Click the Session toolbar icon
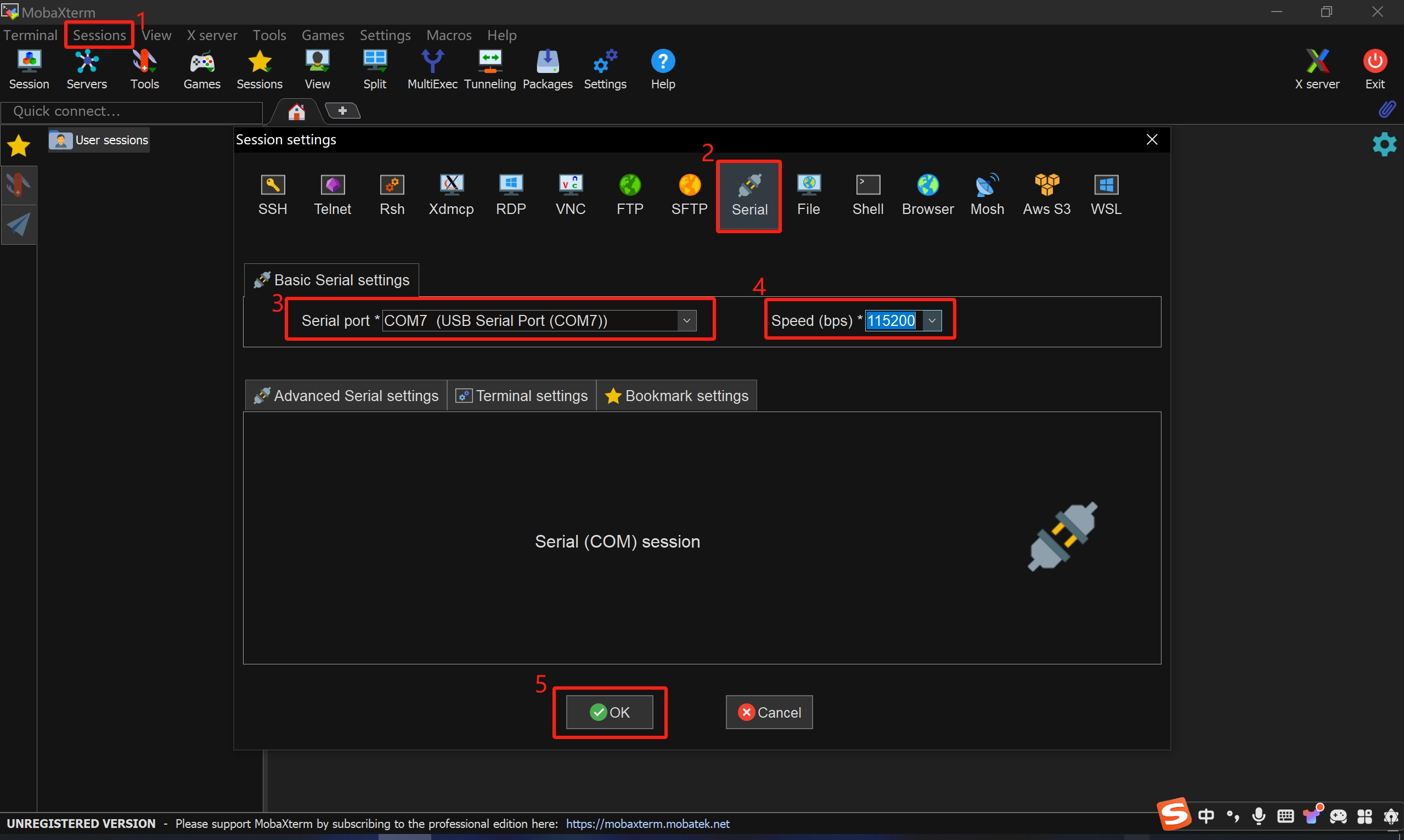Screen dimensions: 1404x840 coord(29,70)
